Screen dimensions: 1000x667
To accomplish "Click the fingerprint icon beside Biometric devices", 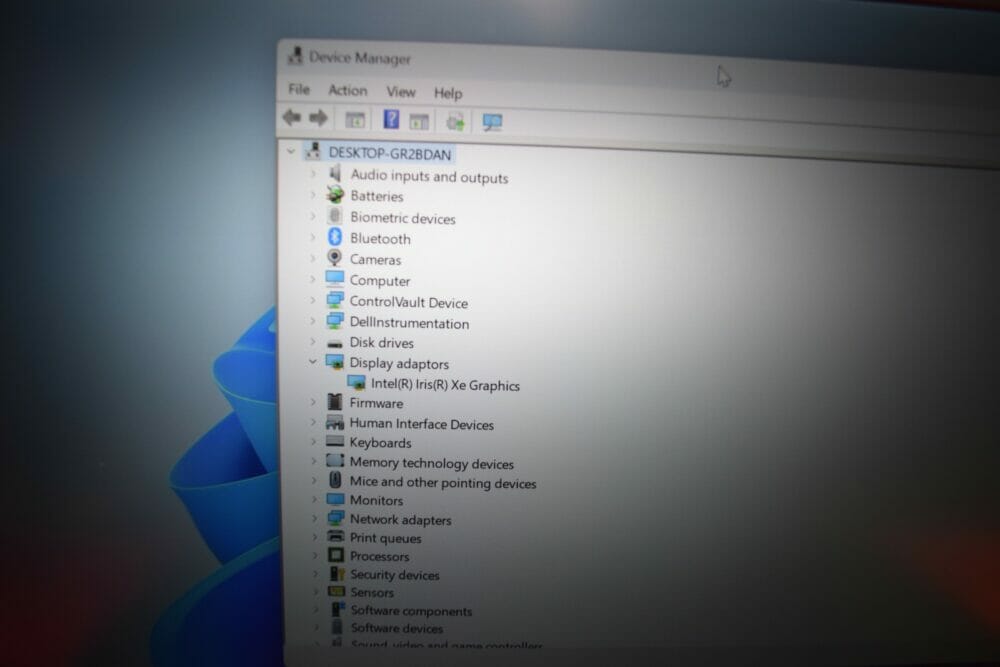I will (x=335, y=216).
